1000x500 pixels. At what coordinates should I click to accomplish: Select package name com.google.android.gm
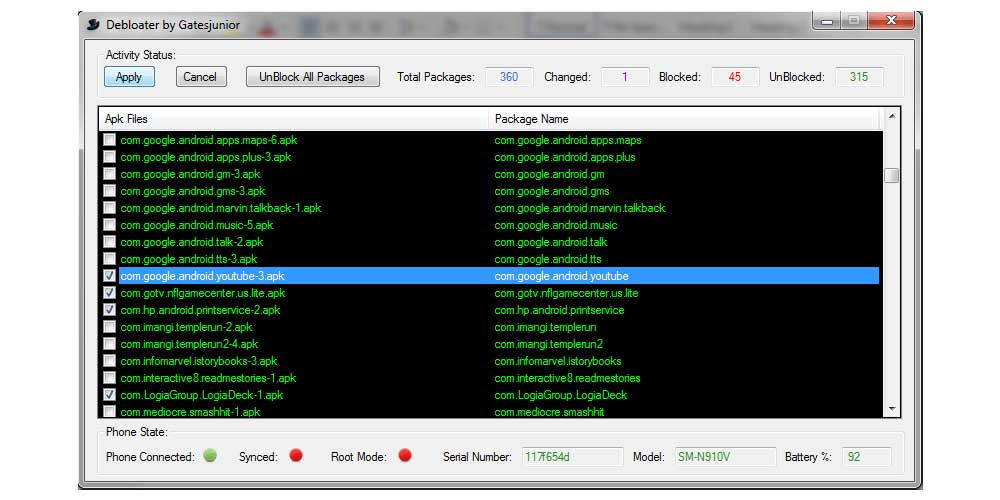549,173
